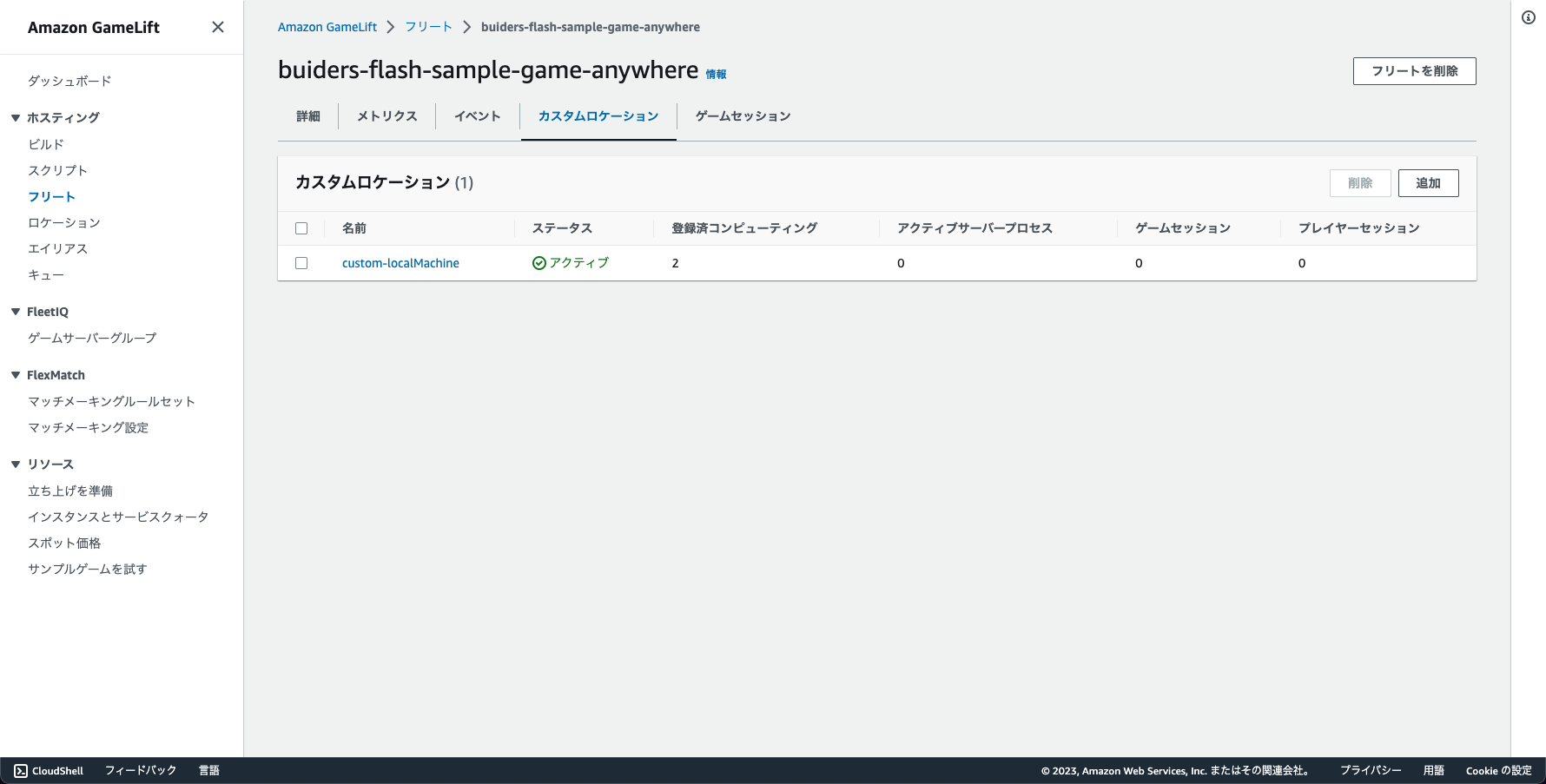Switch to the 詳細 tab
Viewport: 1546px width, 784px height.
click(x=308, y=116)
